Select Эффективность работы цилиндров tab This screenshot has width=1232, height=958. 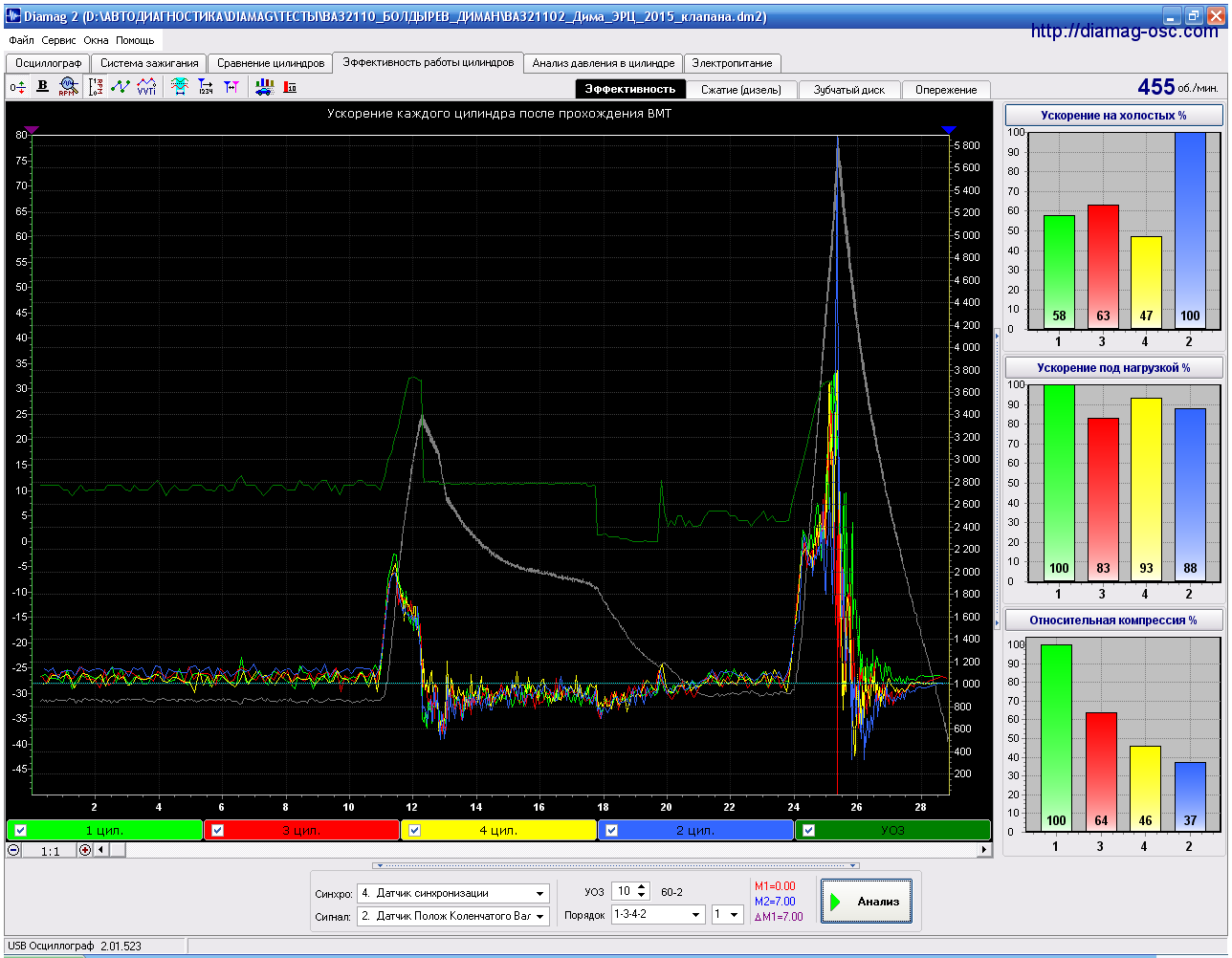tap(428, 62)
